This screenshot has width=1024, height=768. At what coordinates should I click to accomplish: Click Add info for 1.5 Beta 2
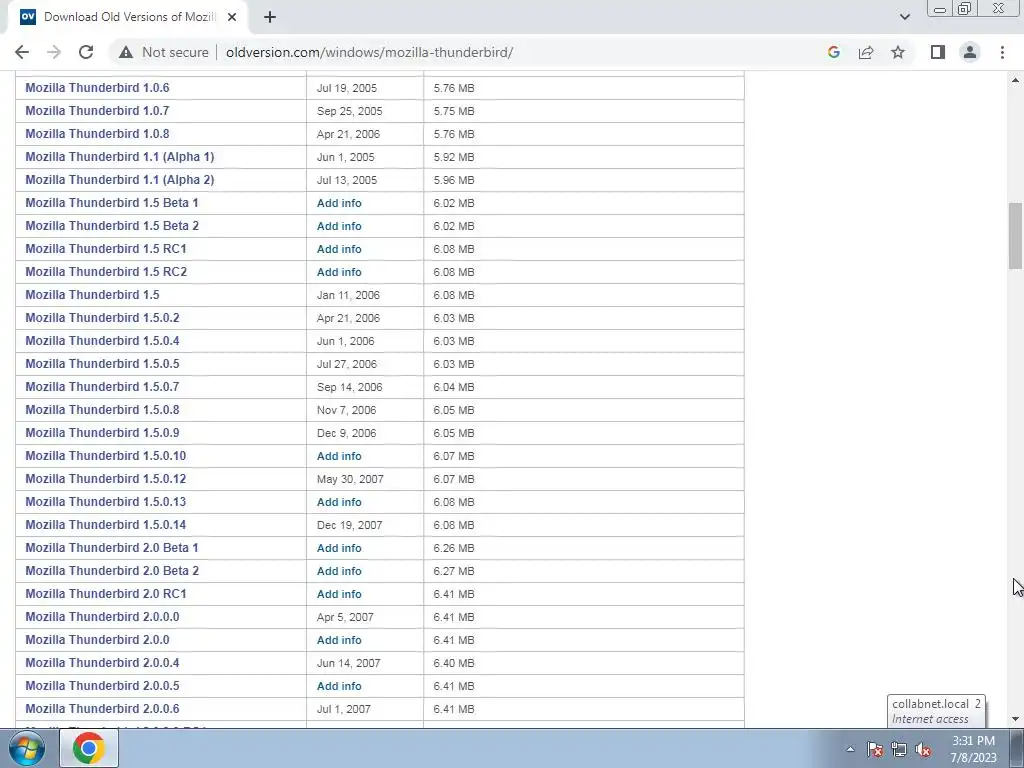[x=339, y=226]
